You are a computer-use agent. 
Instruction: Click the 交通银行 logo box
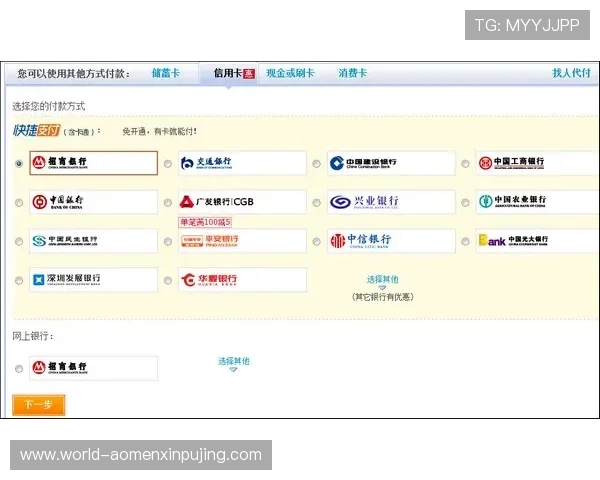coord(242,163)
